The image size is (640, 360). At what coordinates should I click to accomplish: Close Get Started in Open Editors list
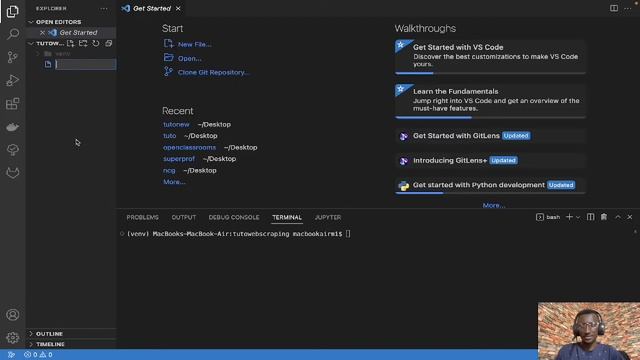pos(42,32)
